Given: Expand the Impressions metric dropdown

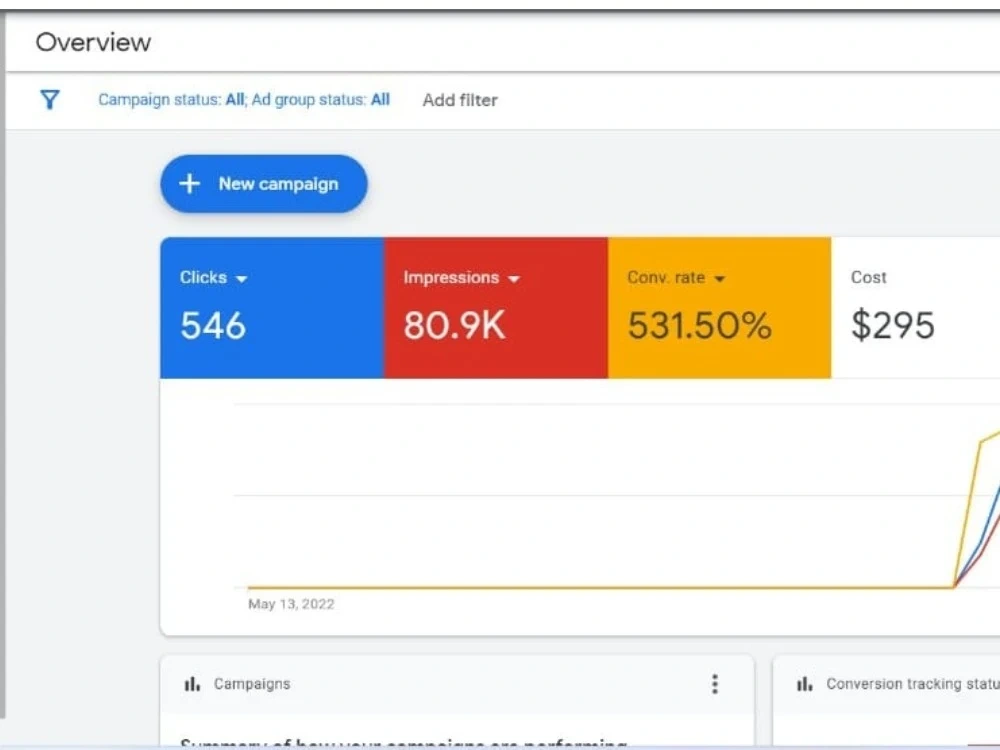Looking at the screenshot, I should click(x=514, y=279).
